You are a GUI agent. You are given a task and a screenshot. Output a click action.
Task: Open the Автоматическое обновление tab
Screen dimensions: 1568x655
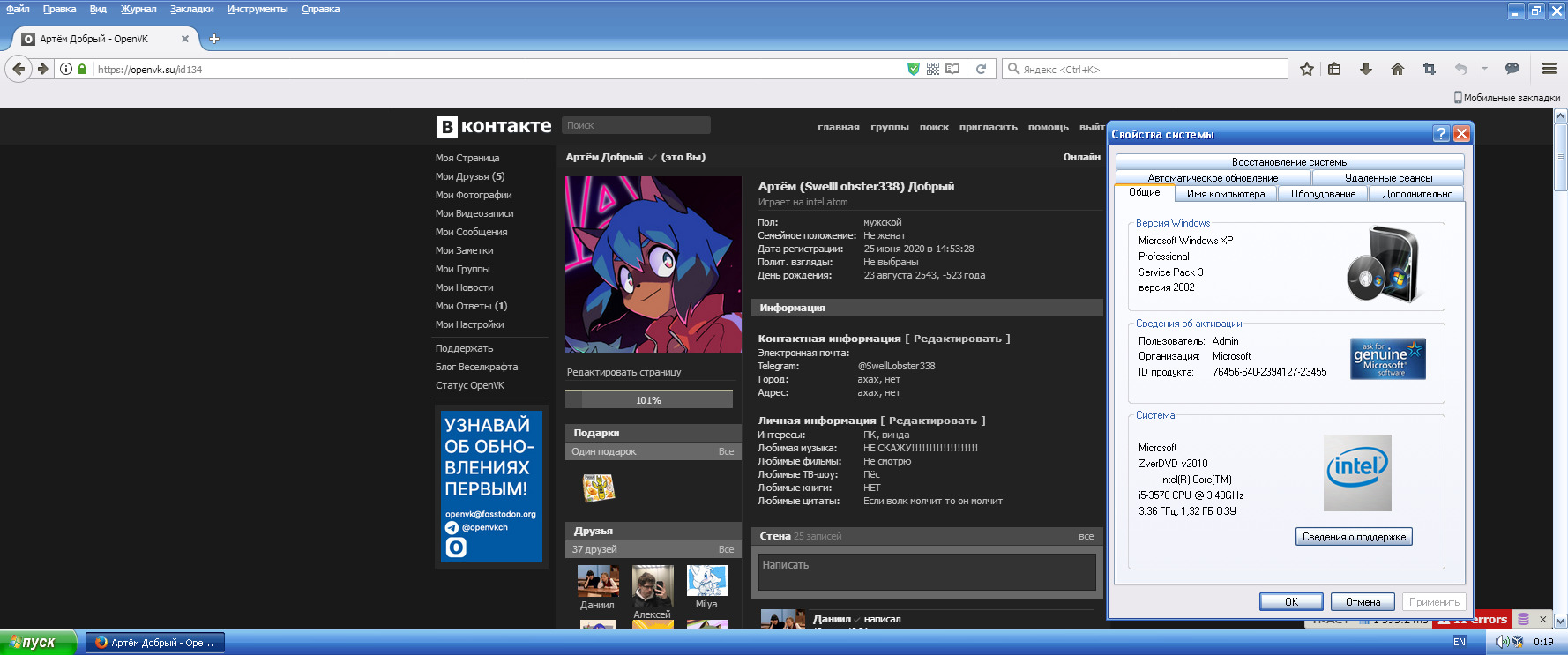point(1213,178)
